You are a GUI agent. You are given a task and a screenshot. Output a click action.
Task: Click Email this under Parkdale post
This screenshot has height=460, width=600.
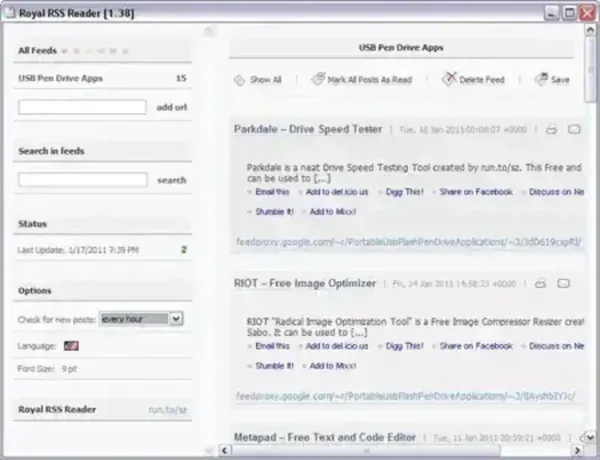pyautogui.click(x=272, y=192)
